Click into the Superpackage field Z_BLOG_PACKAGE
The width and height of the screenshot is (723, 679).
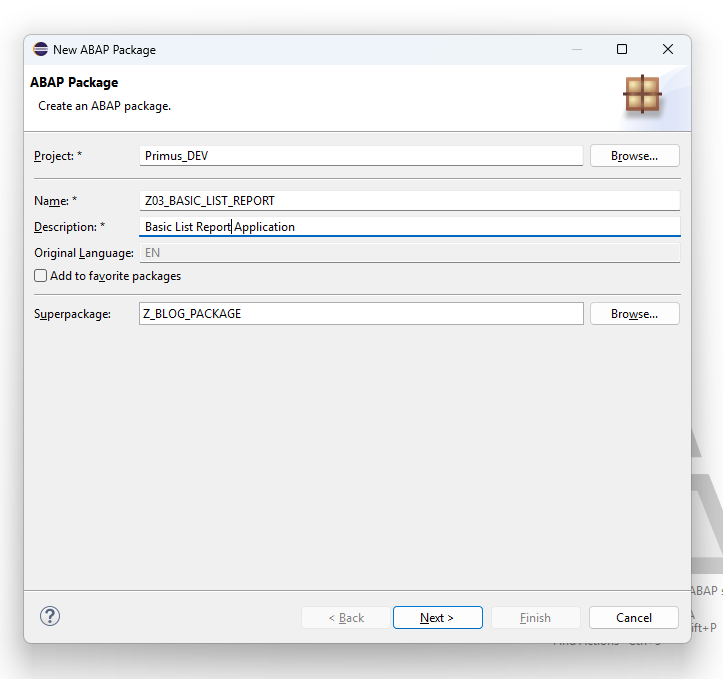coord(361,314)
